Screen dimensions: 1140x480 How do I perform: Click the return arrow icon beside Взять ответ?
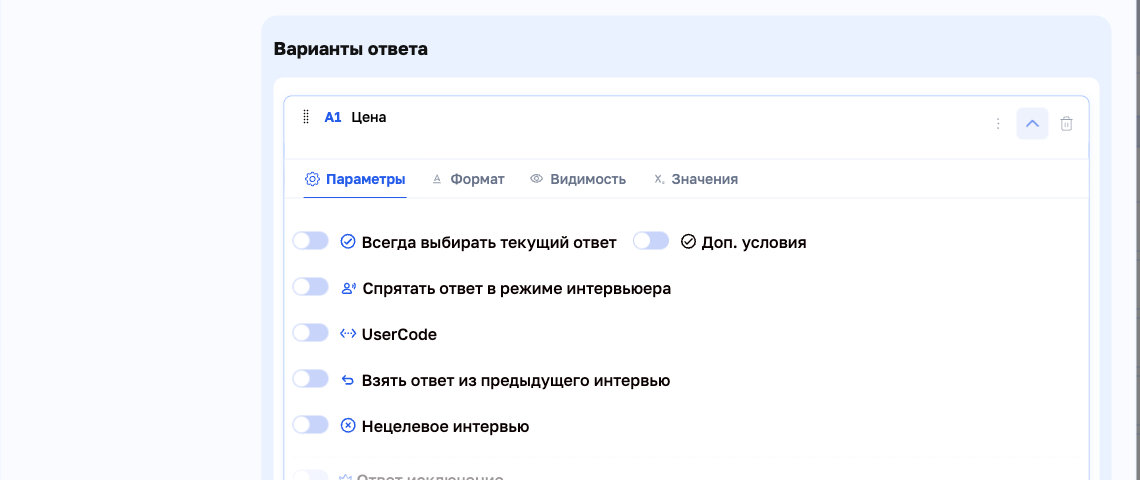pos(348,380)
